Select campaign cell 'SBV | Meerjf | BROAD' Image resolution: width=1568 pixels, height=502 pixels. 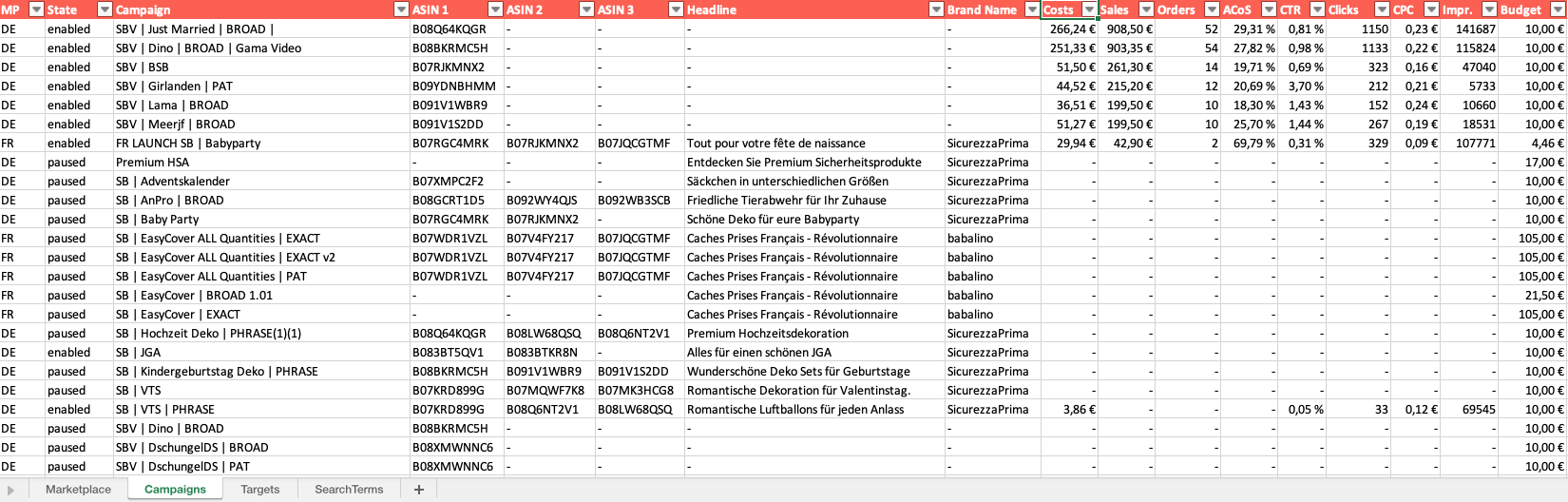(x=261, y=124)
